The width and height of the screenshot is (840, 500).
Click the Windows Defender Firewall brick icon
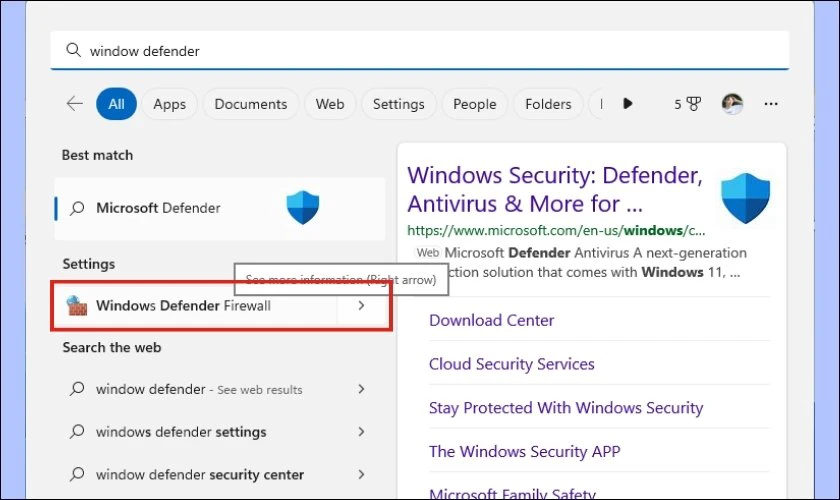(77, 305)
